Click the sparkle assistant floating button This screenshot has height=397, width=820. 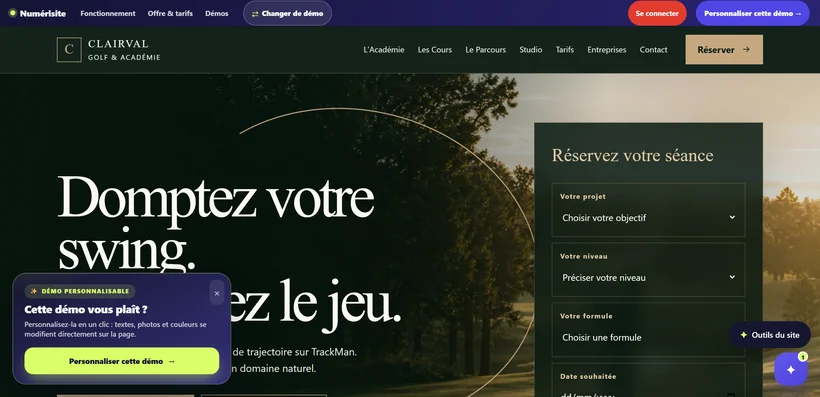(791, 369)
